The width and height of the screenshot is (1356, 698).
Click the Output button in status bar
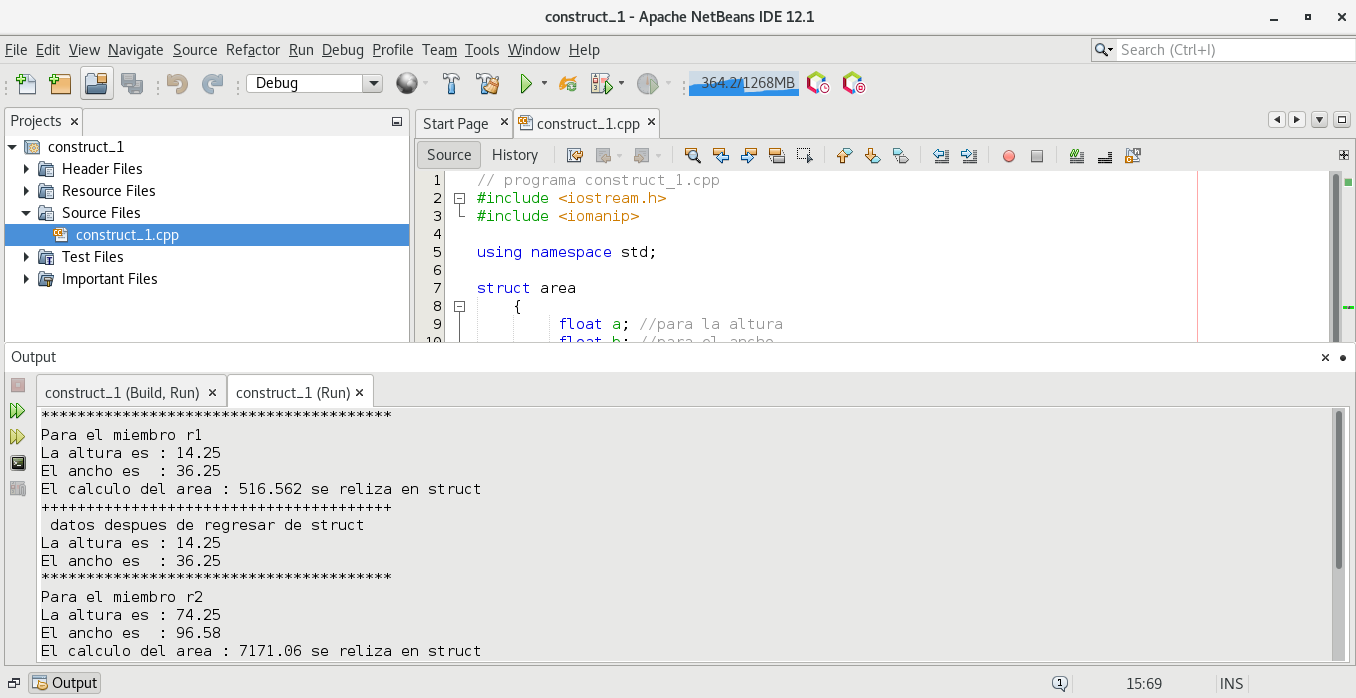[65, 683]
